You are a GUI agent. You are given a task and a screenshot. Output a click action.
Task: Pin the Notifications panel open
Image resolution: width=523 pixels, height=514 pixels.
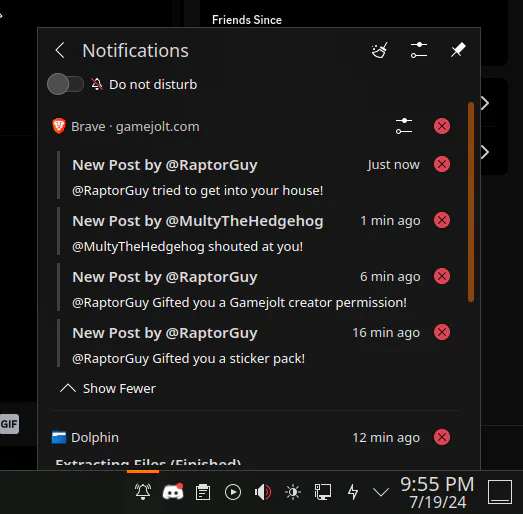click(458, 50)
